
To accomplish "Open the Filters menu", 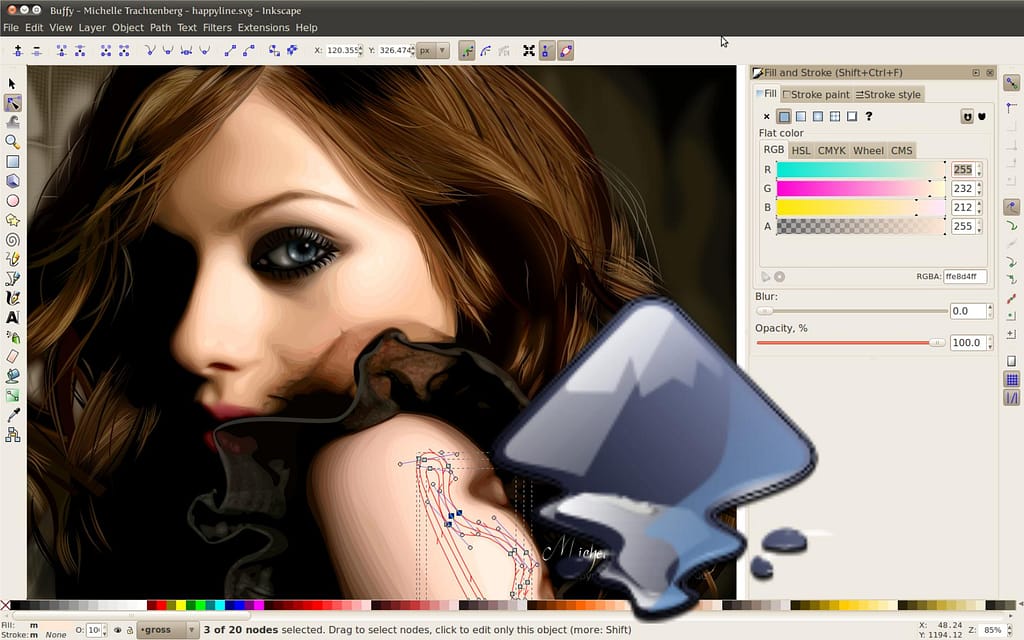I will (x=216, y=27).
